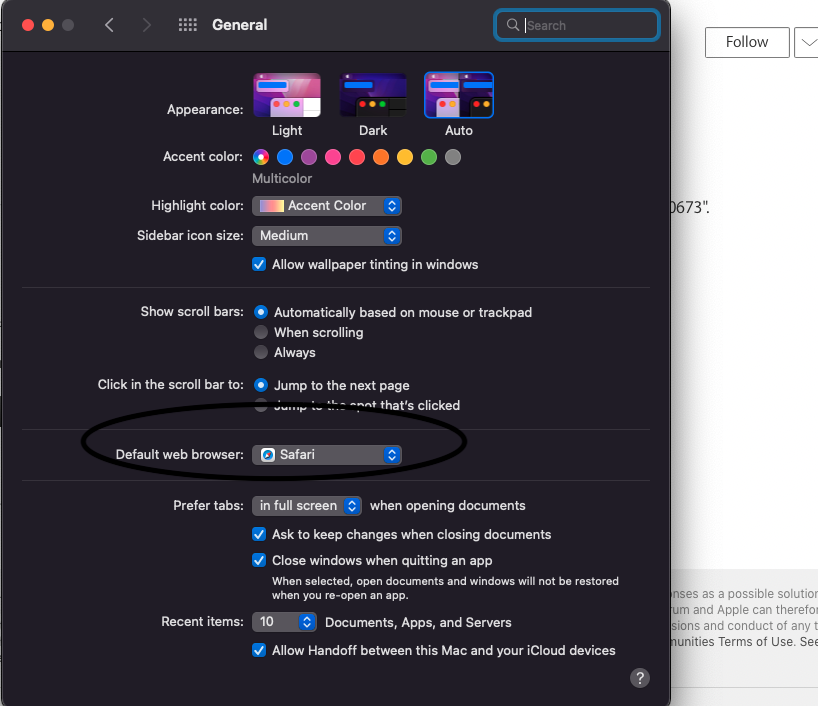Open Highlight color dropdown
The image size is (818, 706).
[x=327, y=206]
